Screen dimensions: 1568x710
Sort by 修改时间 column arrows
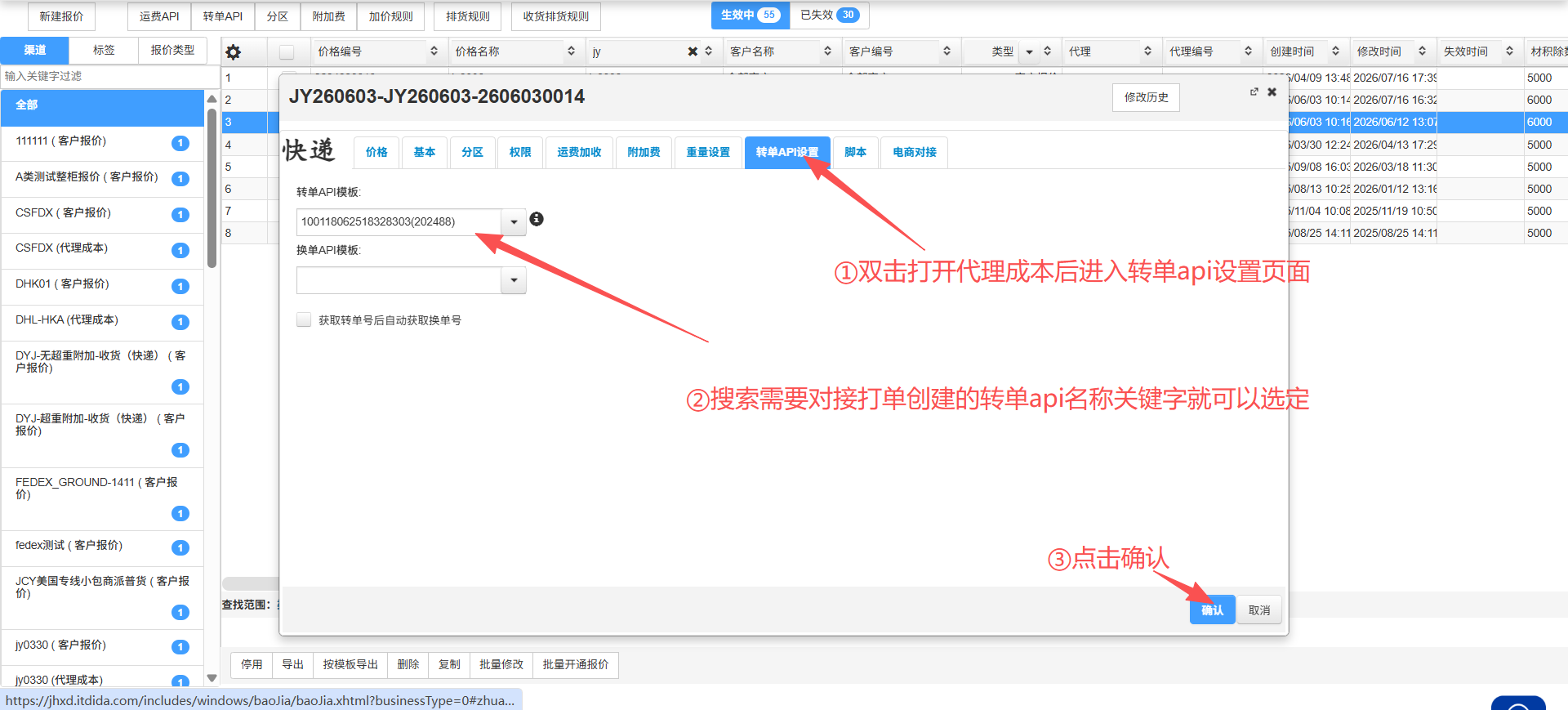coord(1422,51)
